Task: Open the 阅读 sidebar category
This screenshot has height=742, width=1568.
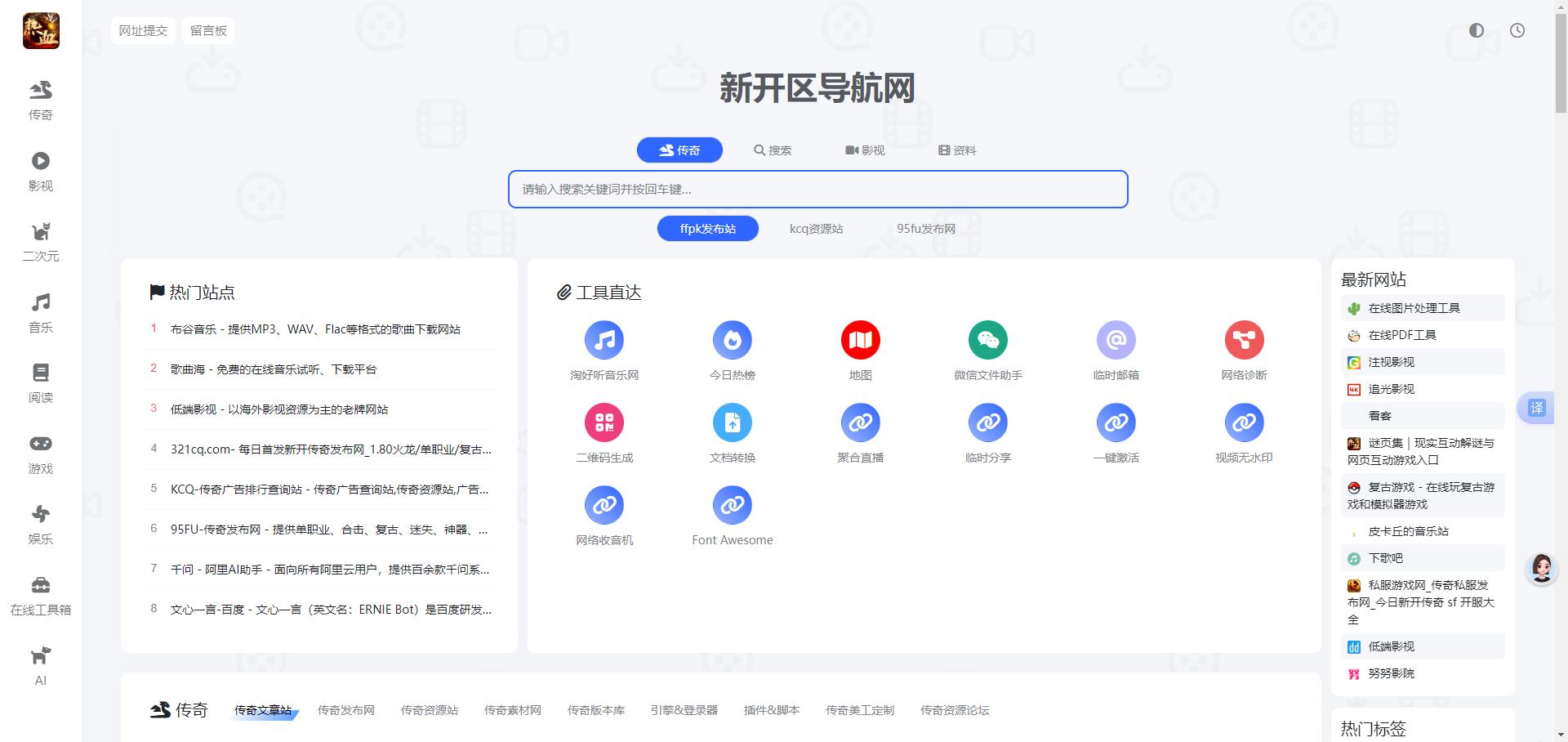Action: (41, 383)
